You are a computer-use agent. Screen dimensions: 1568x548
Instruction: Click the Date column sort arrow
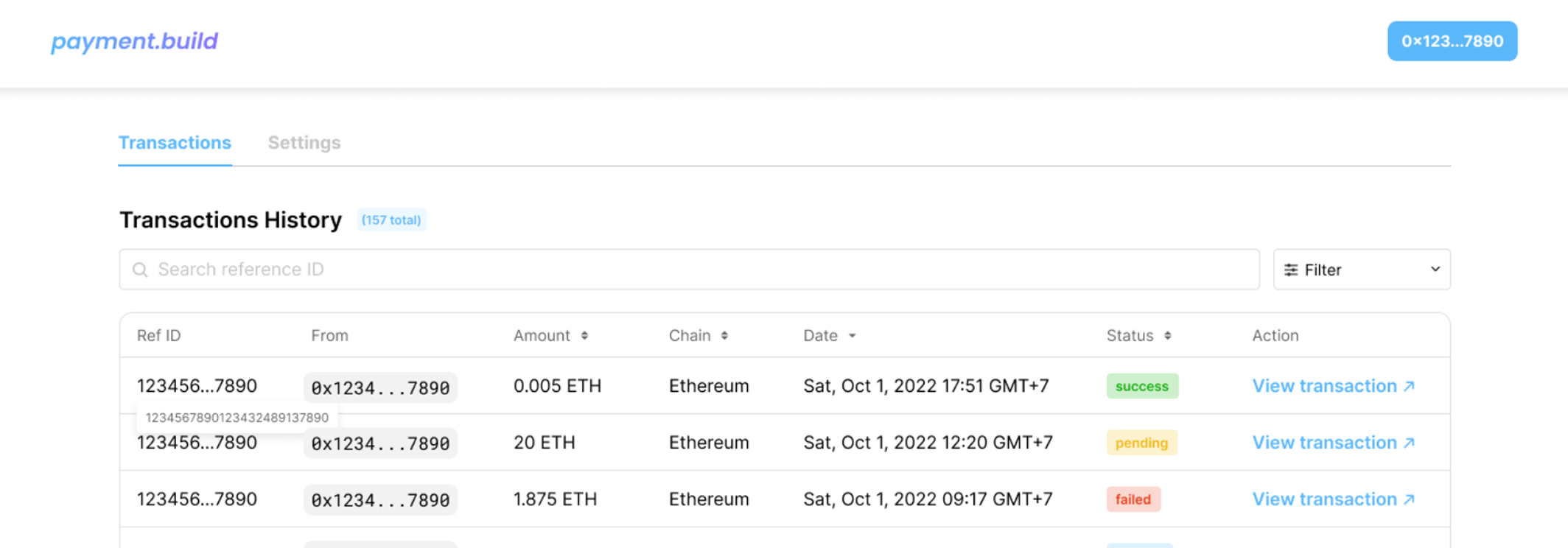[853, 336]
